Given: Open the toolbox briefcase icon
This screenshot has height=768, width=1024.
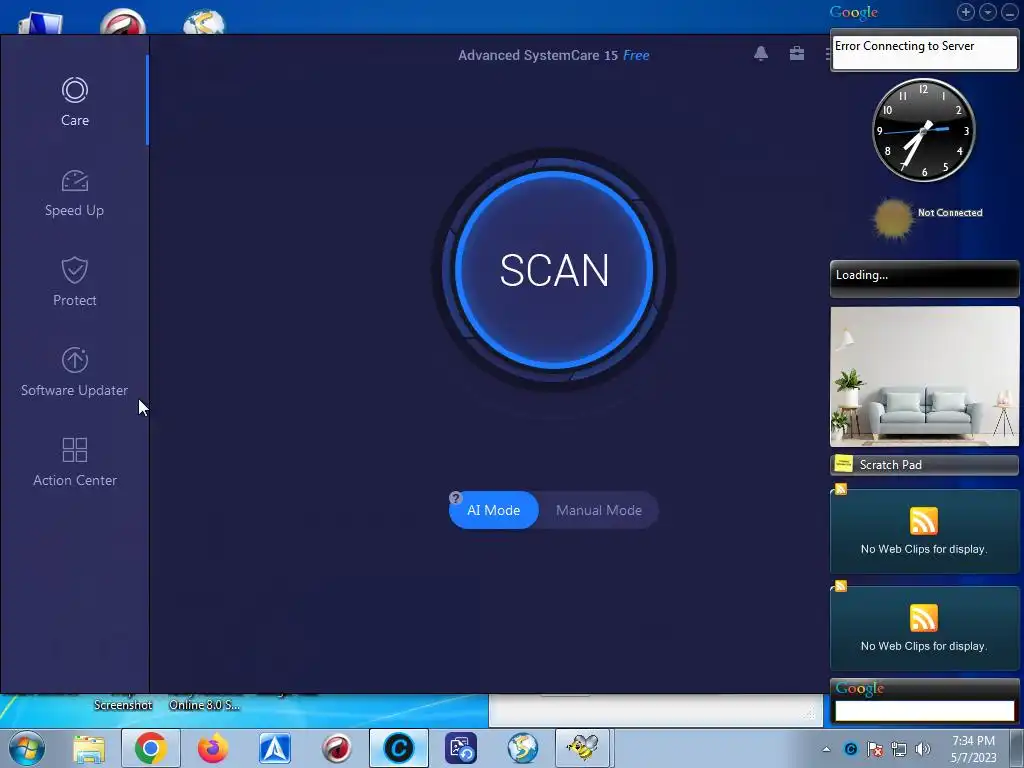Looking at the screenshot, I should tap(797, 54).
